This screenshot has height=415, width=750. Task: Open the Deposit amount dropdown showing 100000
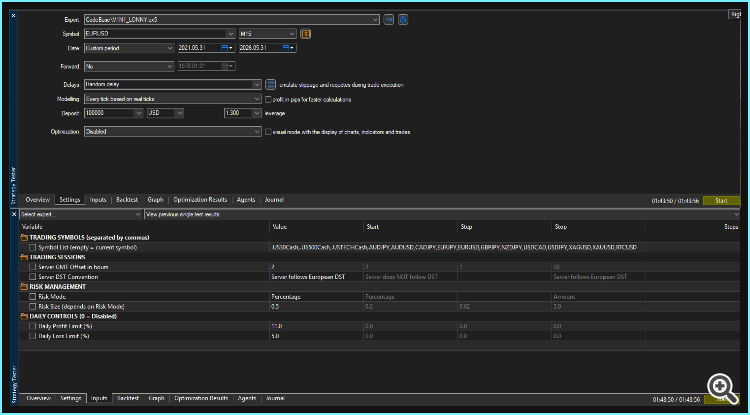click(113, 113)
